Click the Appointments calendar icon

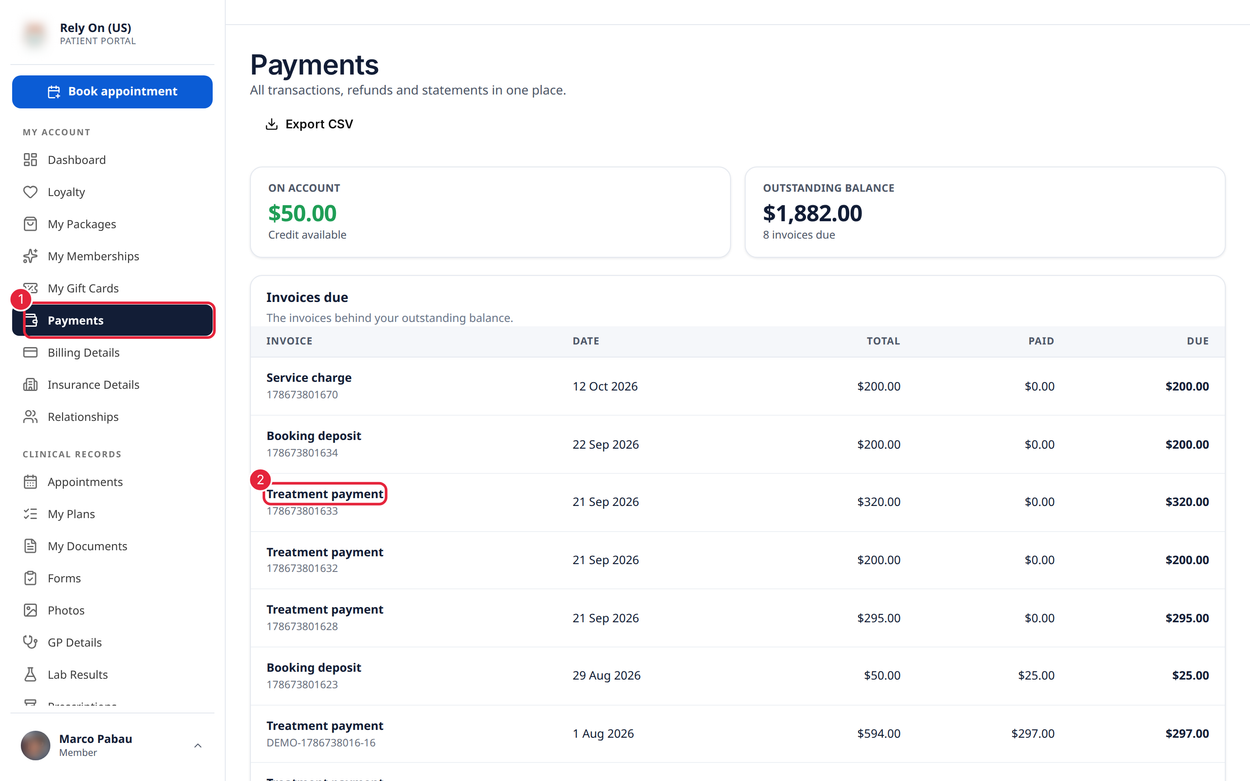30,482
